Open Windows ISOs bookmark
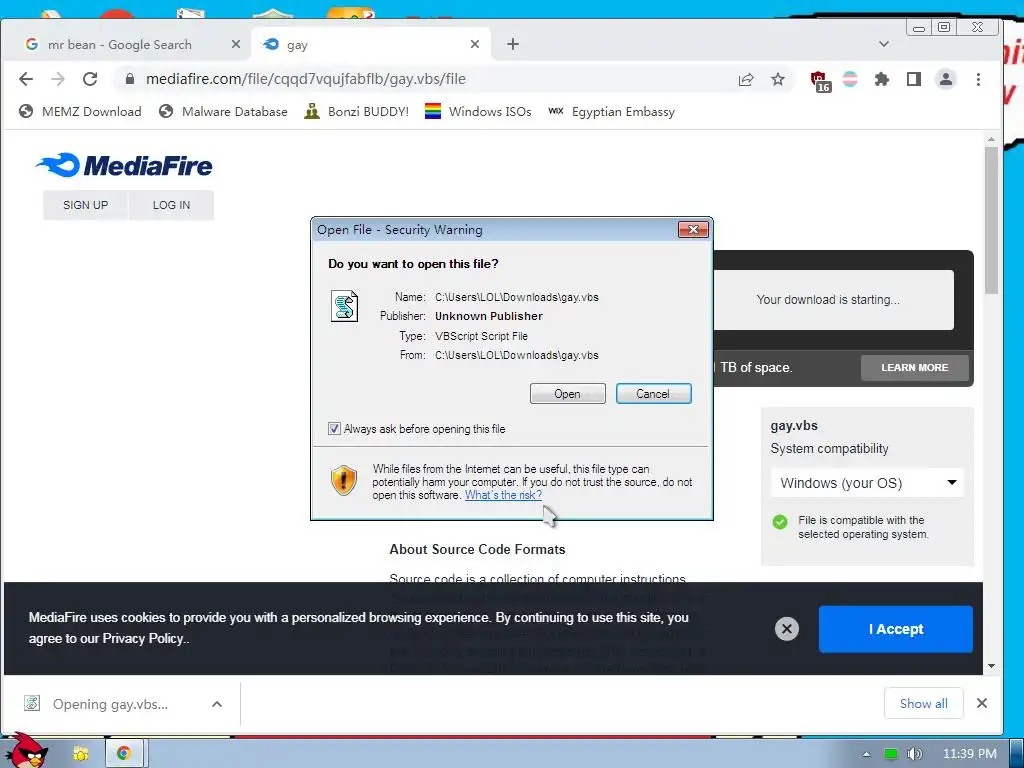Screen dimensions: 1024x768 (x=478, y=112)
